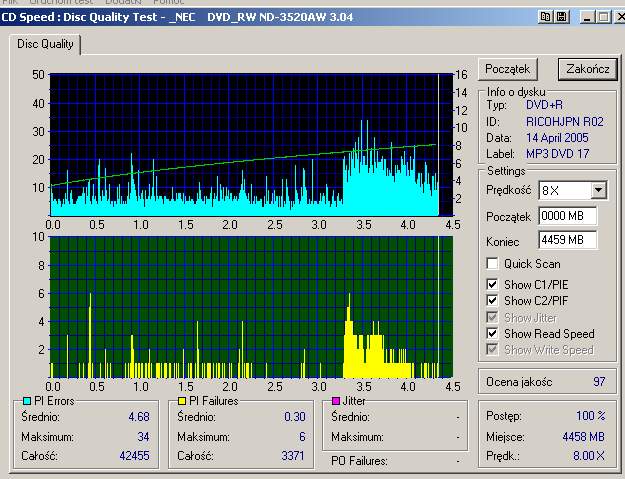Click the floppy disk save icon in title bar
The image size is (625, 479).
[x=562, y=17]
